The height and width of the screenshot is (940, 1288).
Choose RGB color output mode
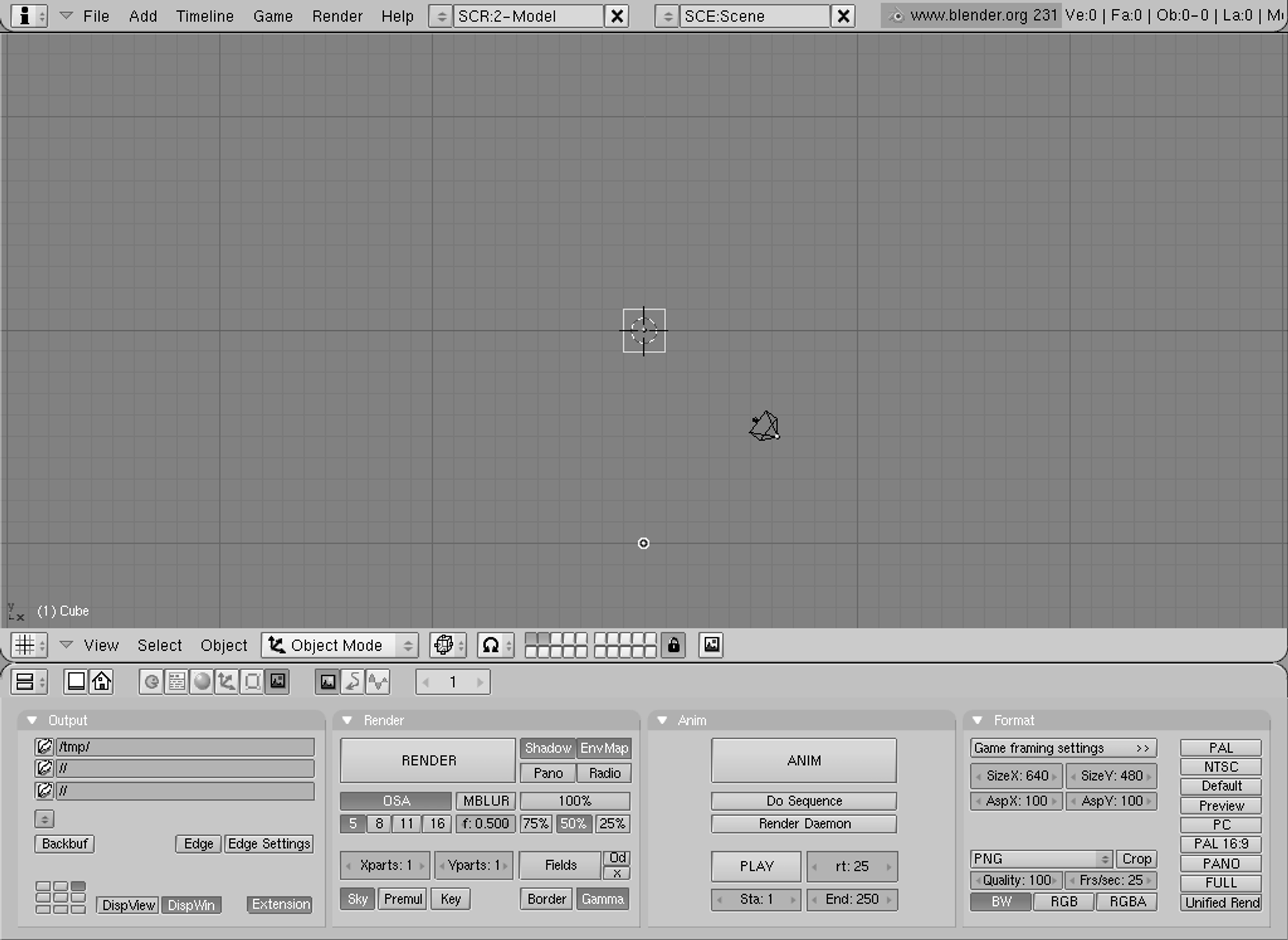coord(1064,902)
